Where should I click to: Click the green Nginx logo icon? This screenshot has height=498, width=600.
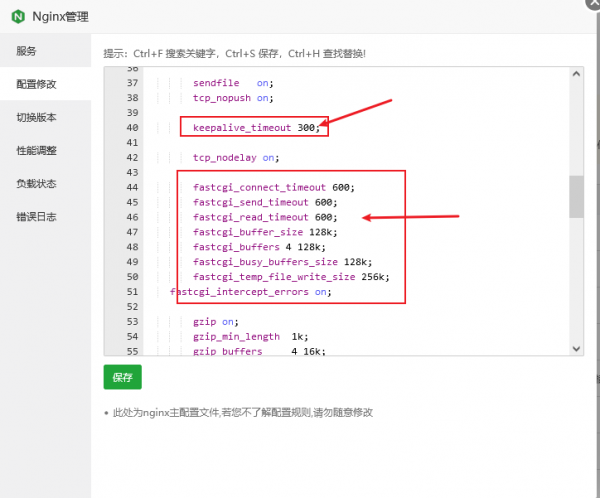18,16
